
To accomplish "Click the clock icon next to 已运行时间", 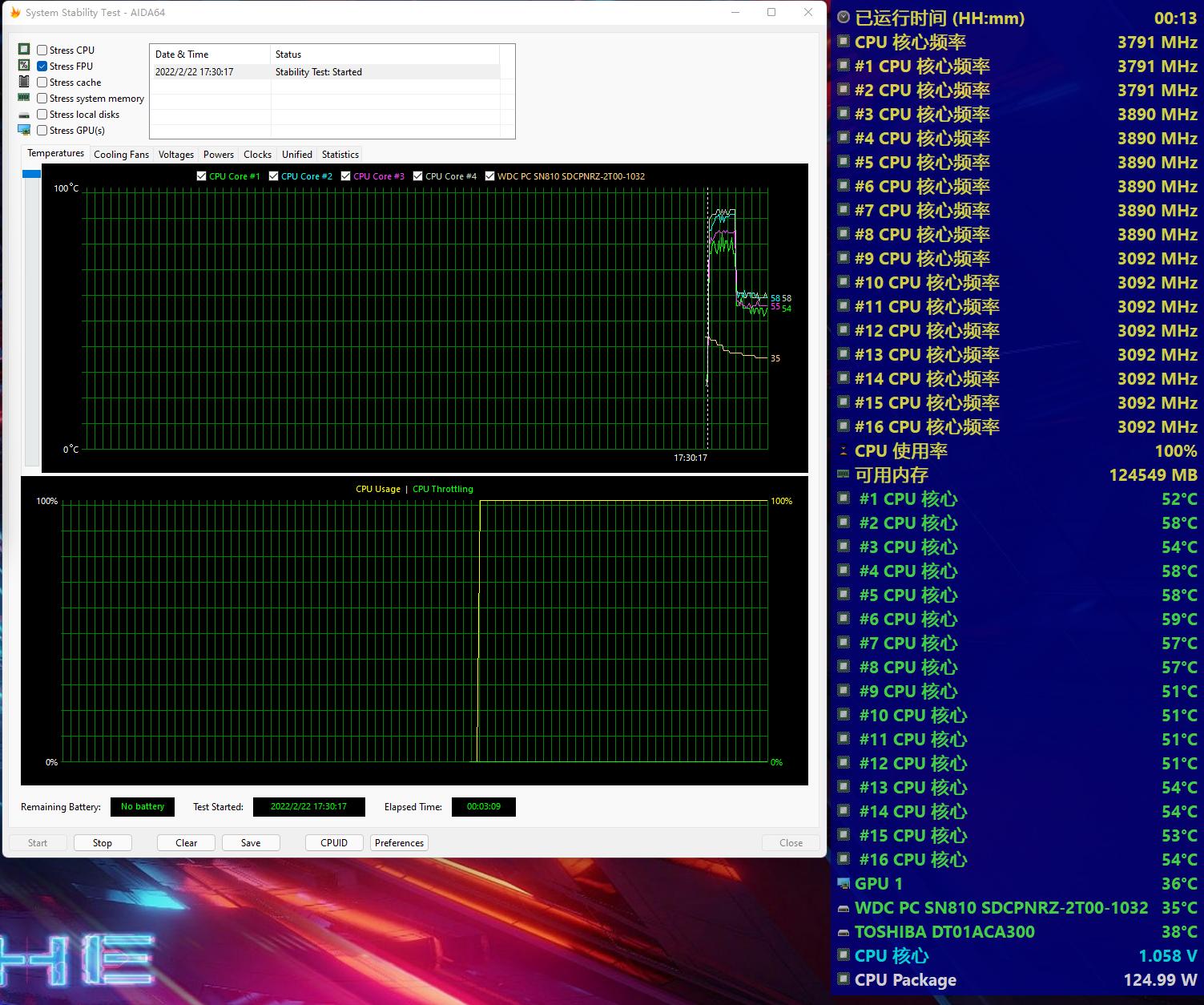I will tap(844, 18).
